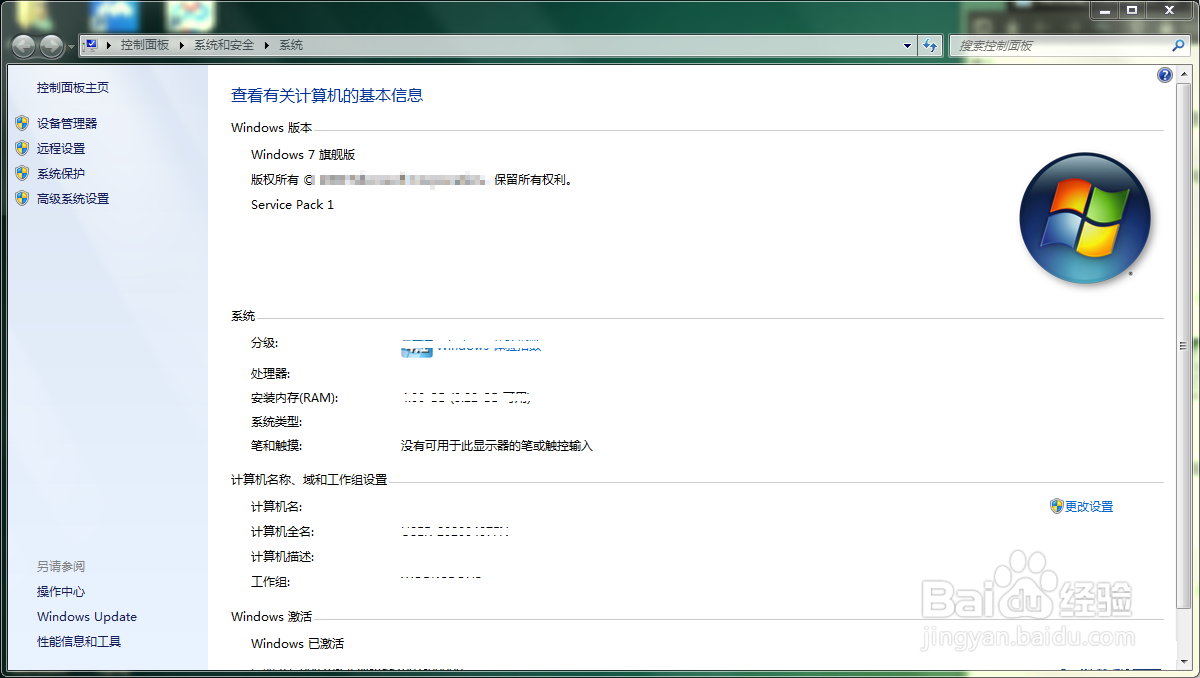Image resolution: width=1200 pixels, height=678 pixels.
Task: Go to Control Panel Home (控制面板主页)
Action: point(73,87)
